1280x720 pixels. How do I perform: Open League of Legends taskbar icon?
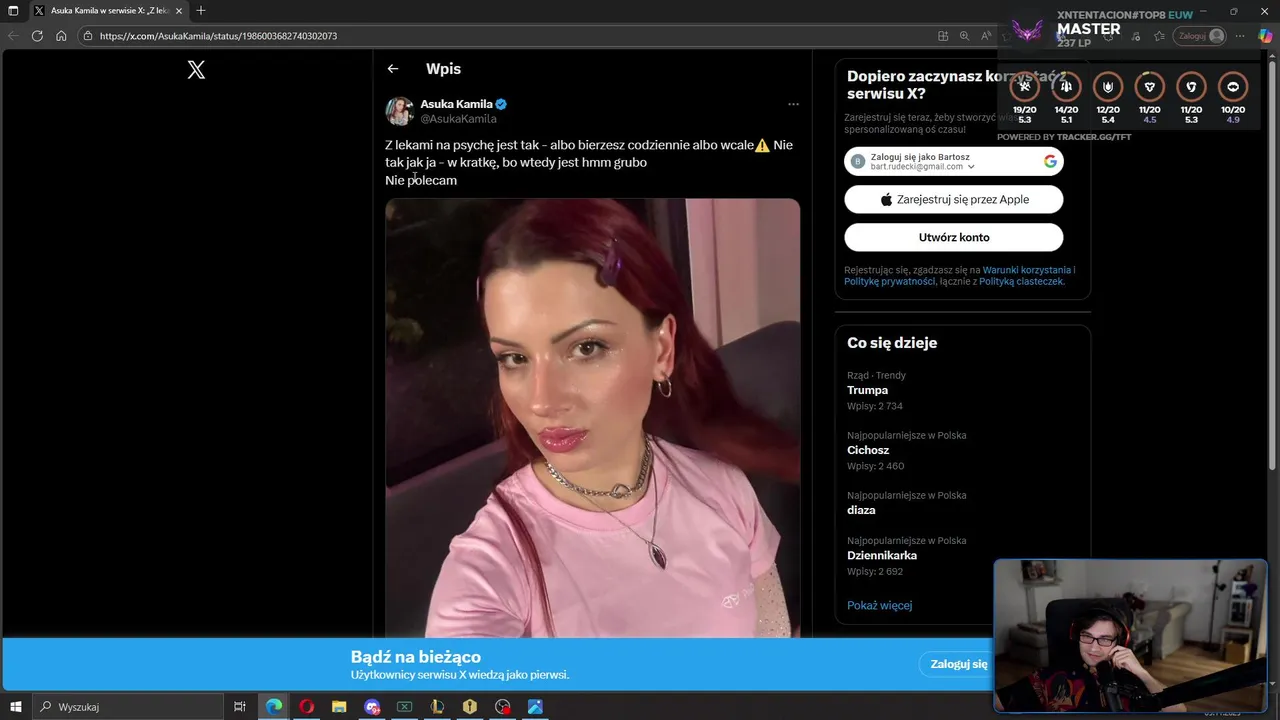coord(437,707)
